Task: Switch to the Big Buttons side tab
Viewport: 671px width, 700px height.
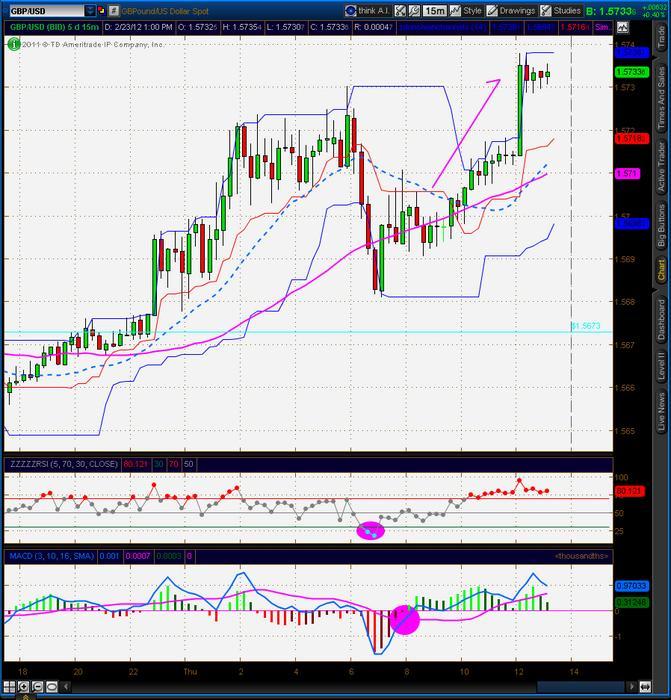Action: click(x=661, y=225)
